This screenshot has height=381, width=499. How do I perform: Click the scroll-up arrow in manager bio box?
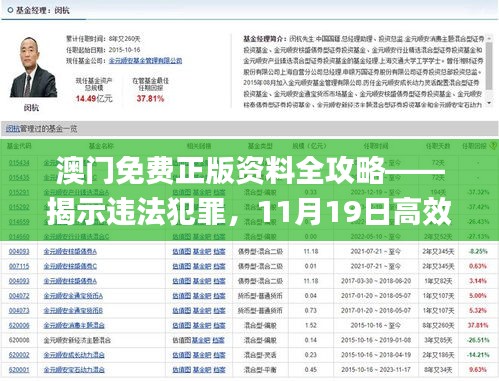click(x=489, y=39)
